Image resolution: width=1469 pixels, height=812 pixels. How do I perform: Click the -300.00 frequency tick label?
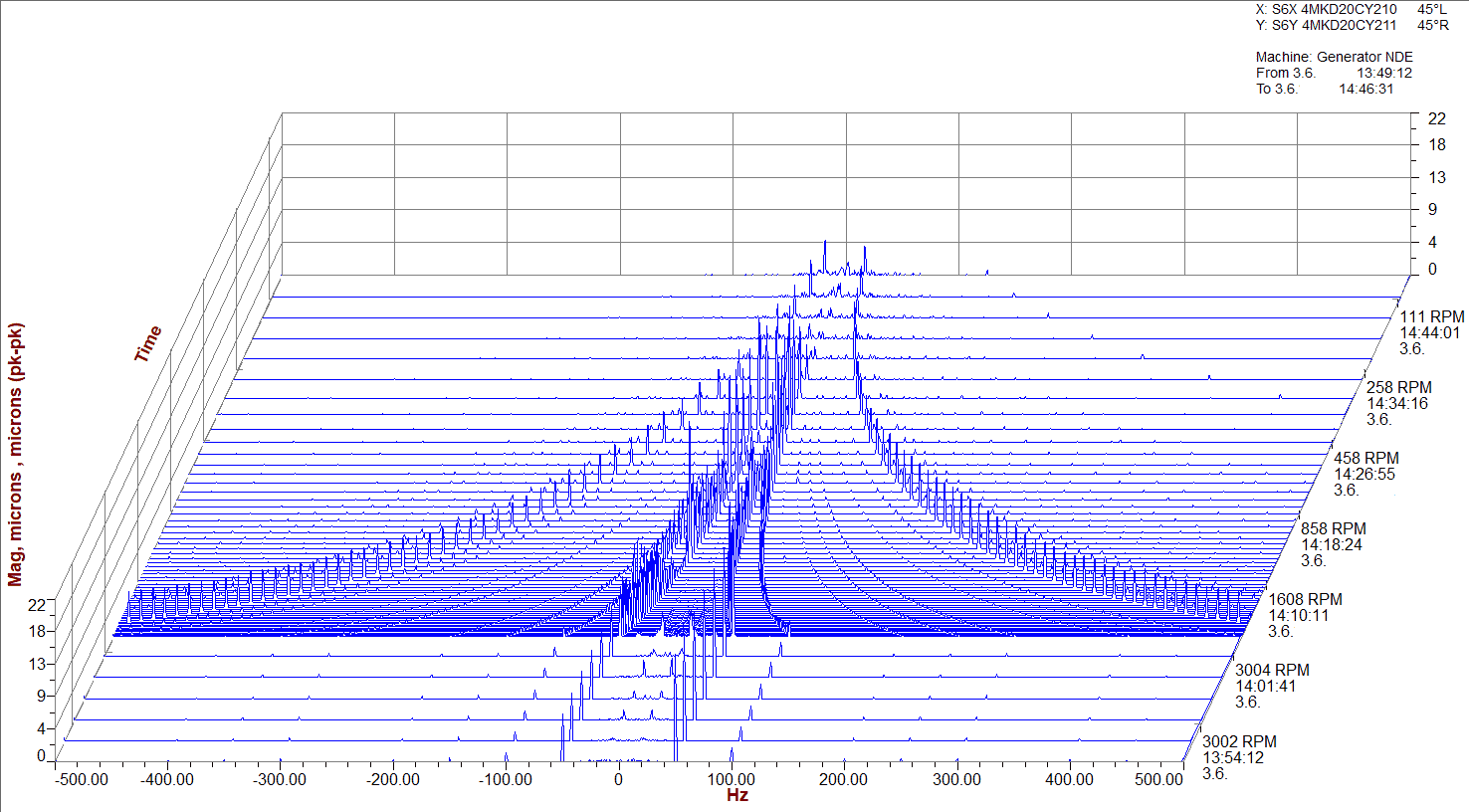click(280, 779)
